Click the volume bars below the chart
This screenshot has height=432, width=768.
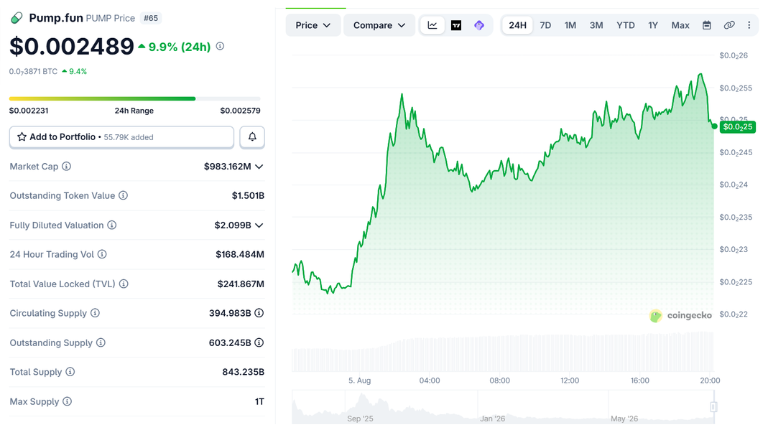[503, 352]
